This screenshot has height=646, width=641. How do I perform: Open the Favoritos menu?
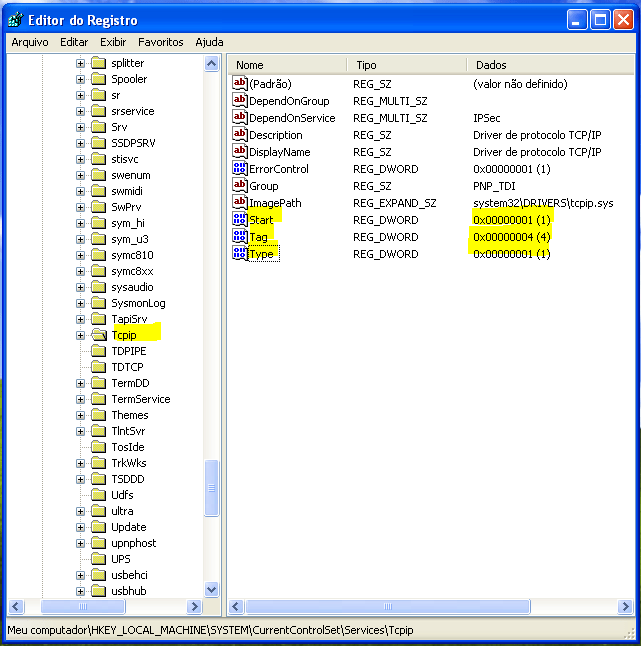coord(160,42)
